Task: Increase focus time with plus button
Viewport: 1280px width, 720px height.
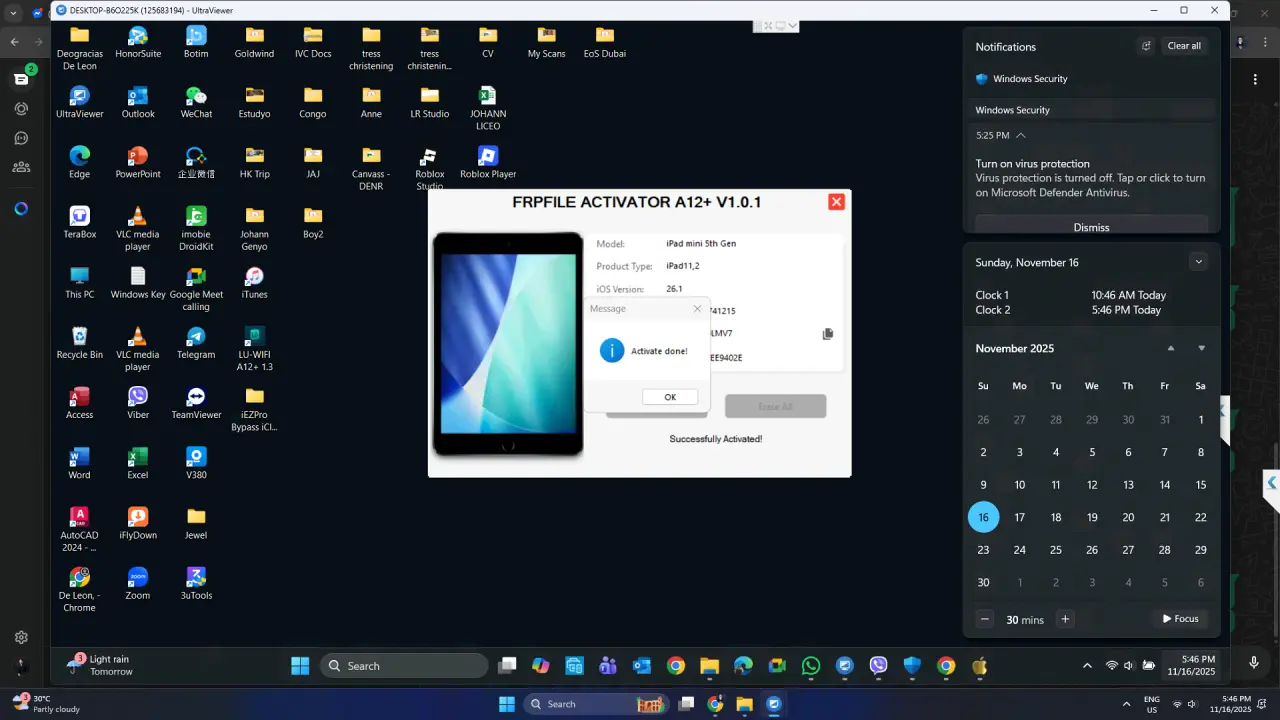Action: 1065,619
